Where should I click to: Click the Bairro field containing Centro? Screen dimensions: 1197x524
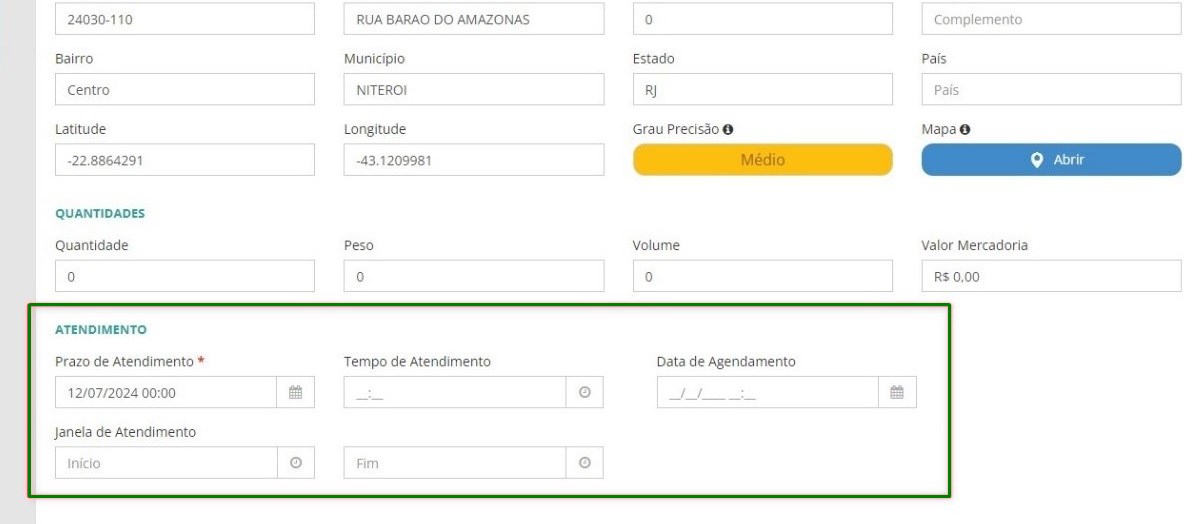[x=184, y=90]
